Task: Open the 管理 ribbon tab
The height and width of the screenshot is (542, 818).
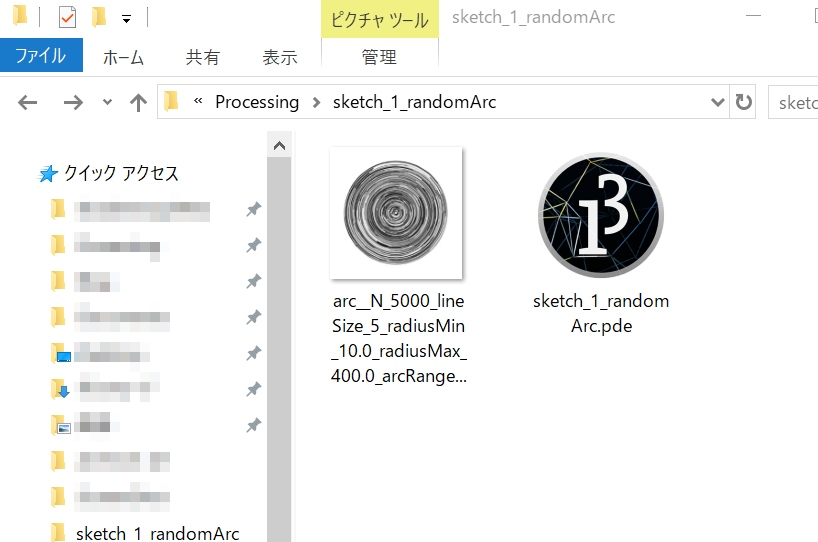Action: [x=379, y=57]
